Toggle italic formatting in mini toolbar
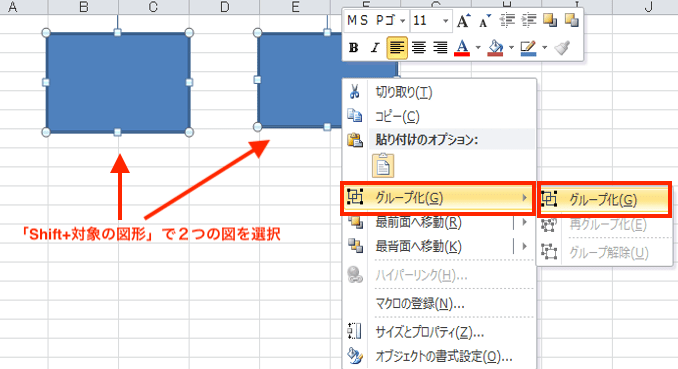 (x=374, y=48)
